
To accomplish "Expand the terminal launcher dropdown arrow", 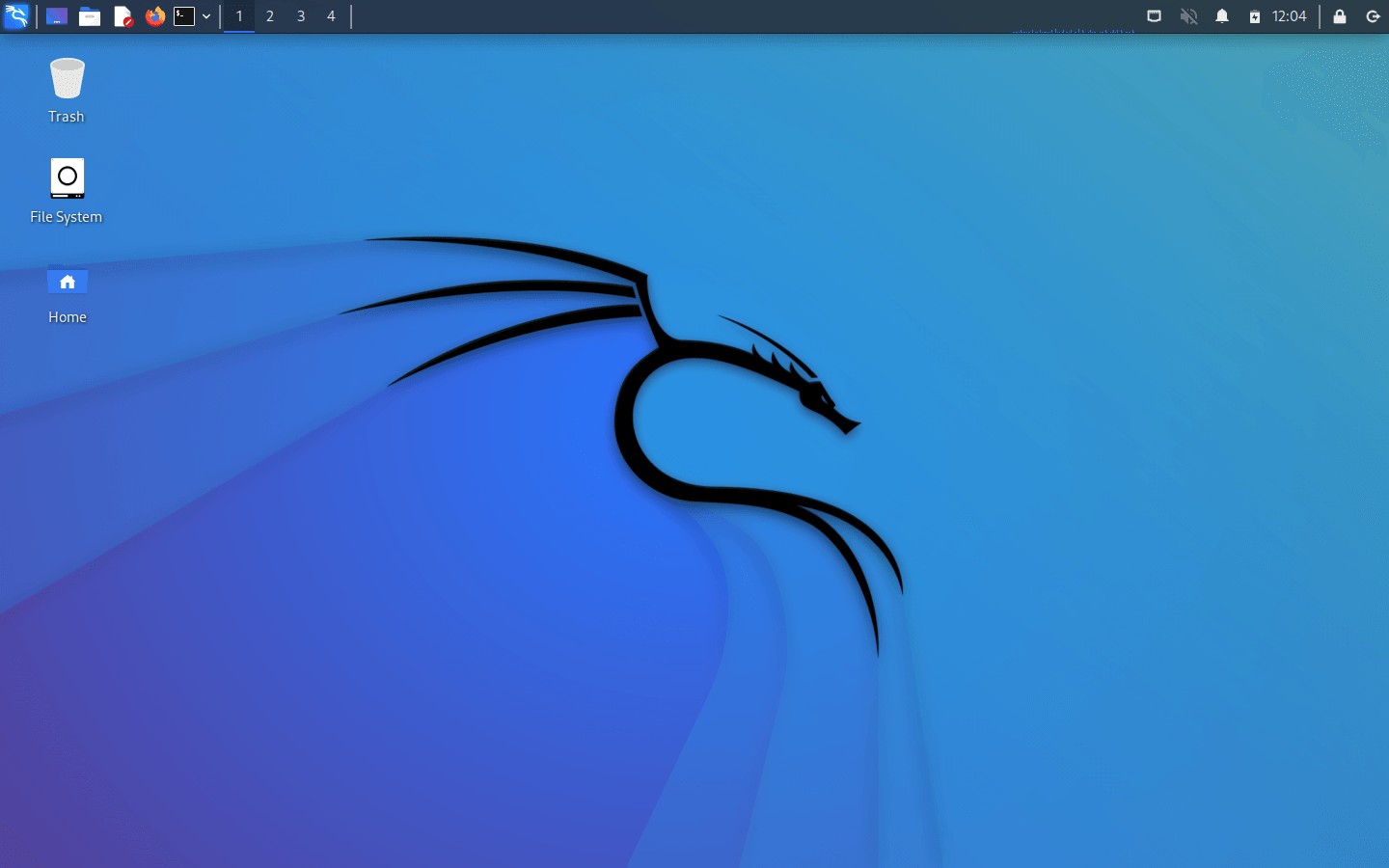I will (206, 16).
